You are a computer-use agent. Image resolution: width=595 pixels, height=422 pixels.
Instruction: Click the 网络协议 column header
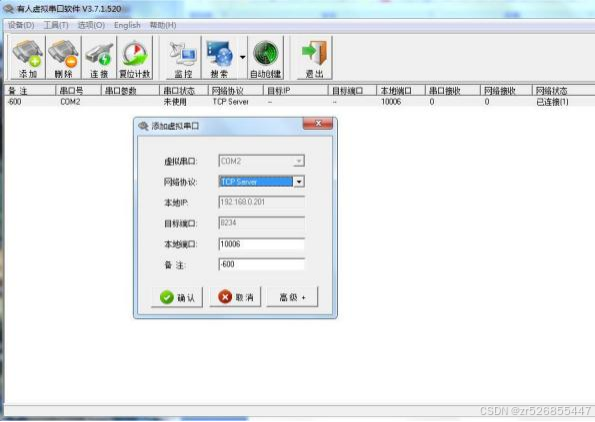(x=236, y=90)
